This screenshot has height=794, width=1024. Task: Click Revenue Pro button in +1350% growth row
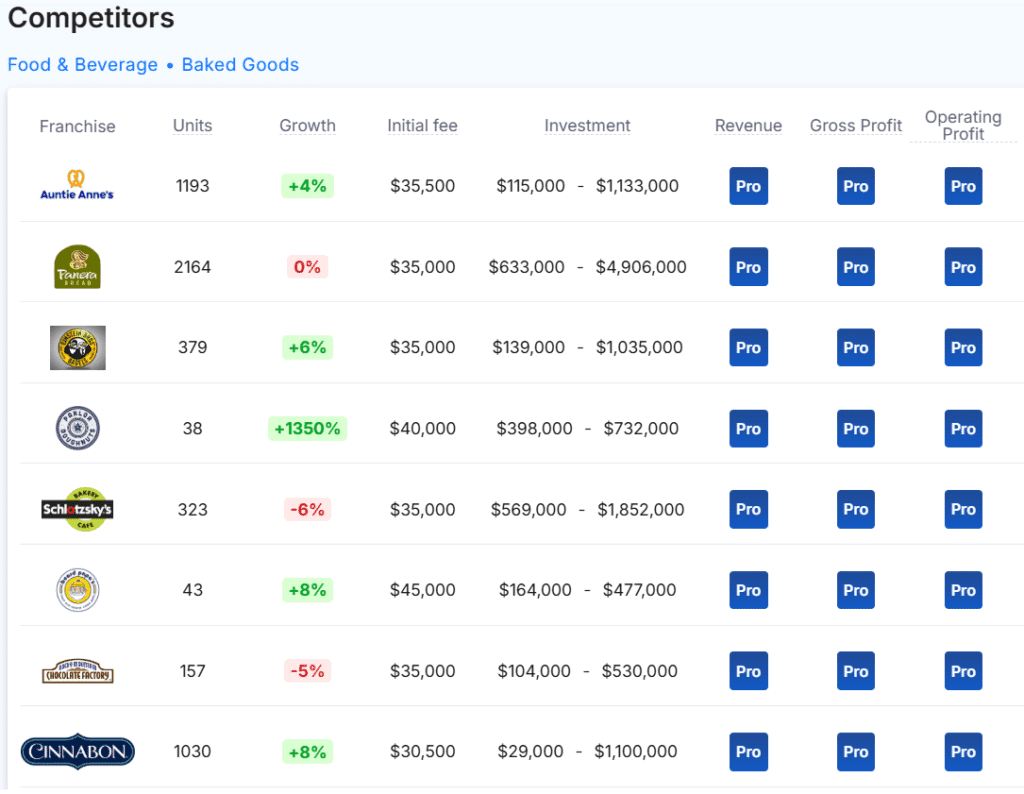click(748, 428)
